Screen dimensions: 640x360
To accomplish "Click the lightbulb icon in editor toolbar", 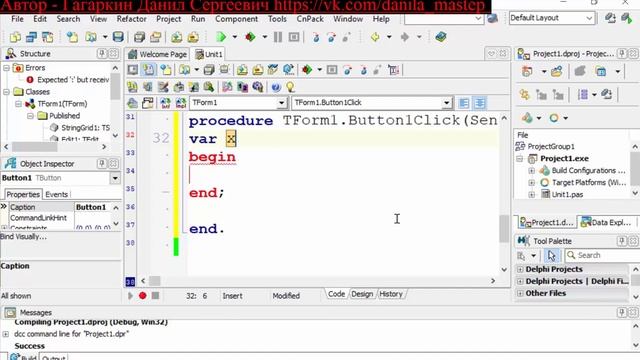I will pyautogui.click(x=290, y=87).
